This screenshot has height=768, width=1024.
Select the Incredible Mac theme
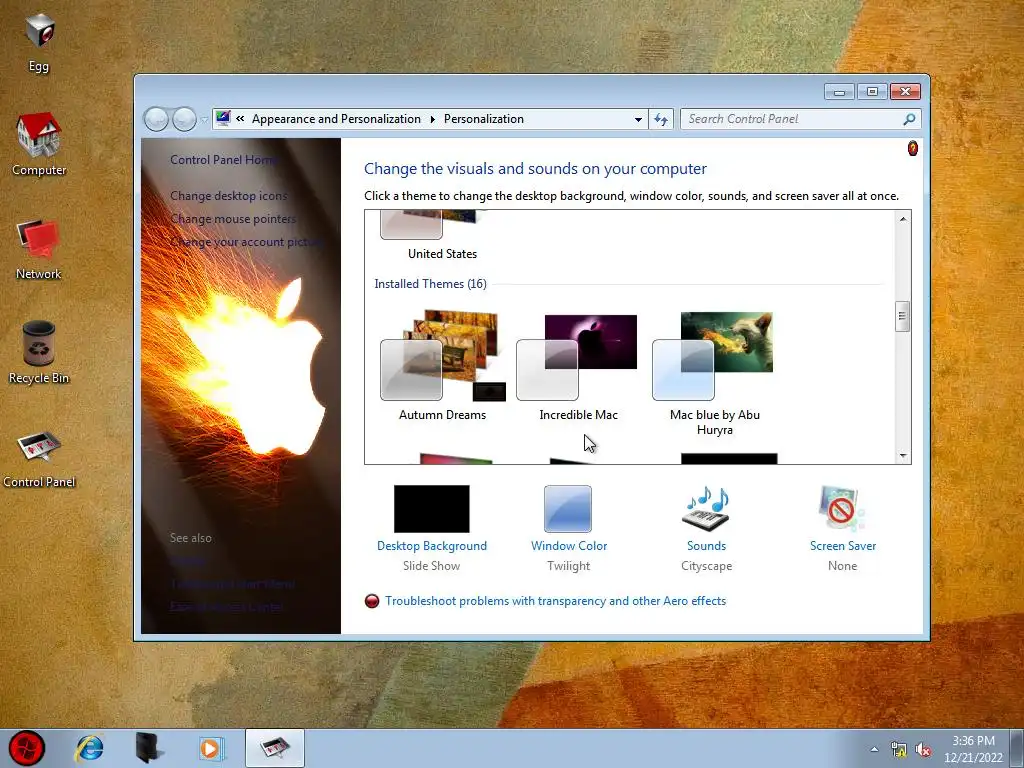(579, 366)
